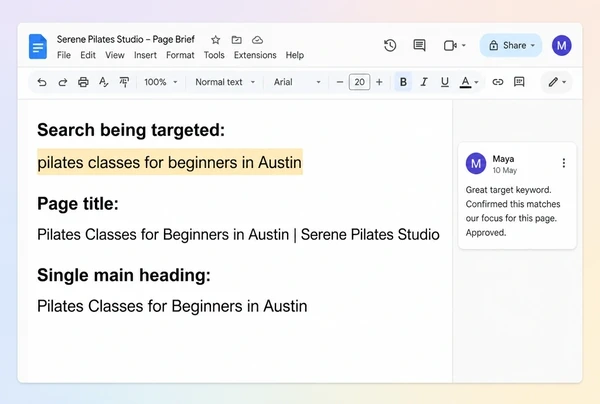Increase font size with plus button
The image size is (600, 404).
tap(379, 82)
